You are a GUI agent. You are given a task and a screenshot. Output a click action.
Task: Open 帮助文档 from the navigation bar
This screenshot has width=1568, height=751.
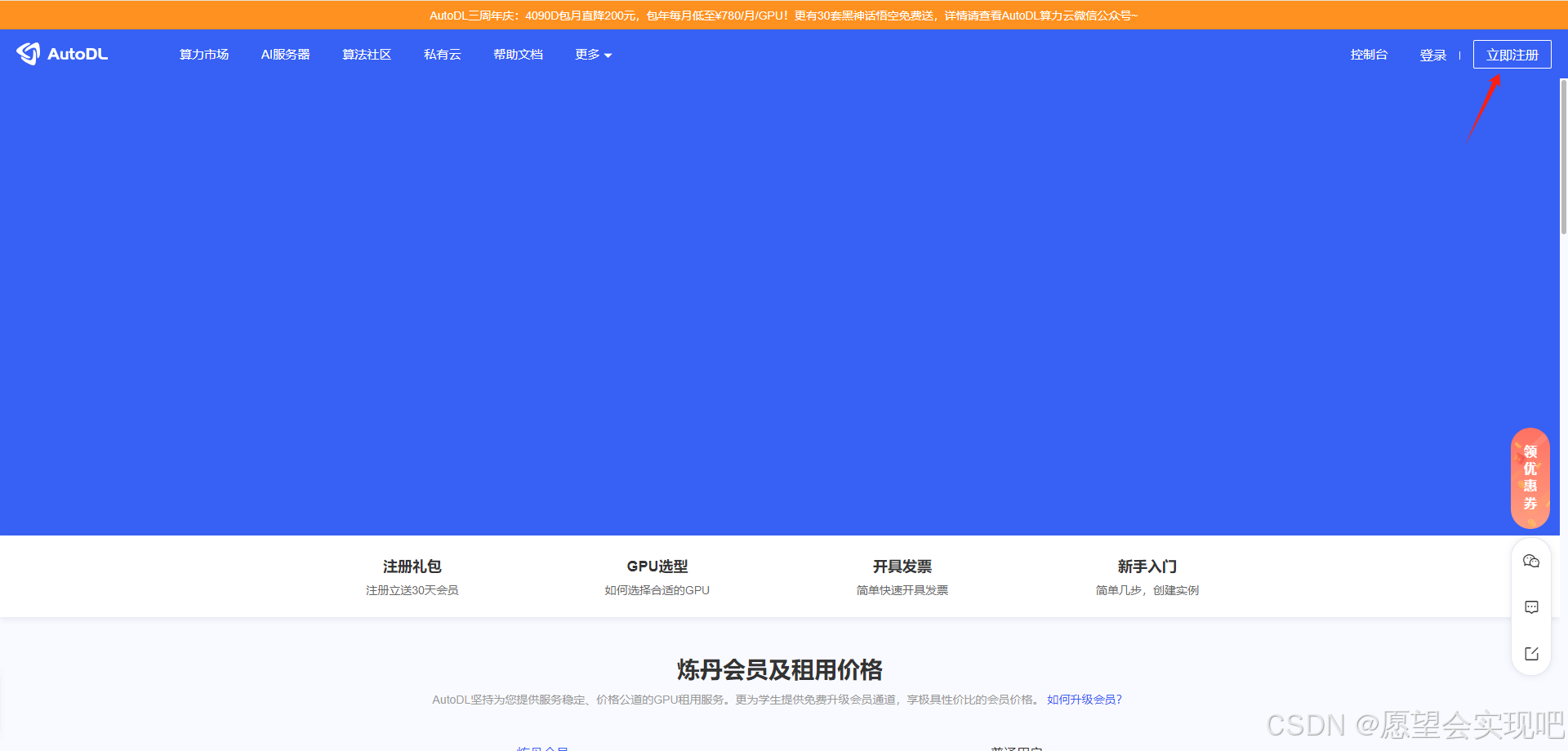point(518,55)
